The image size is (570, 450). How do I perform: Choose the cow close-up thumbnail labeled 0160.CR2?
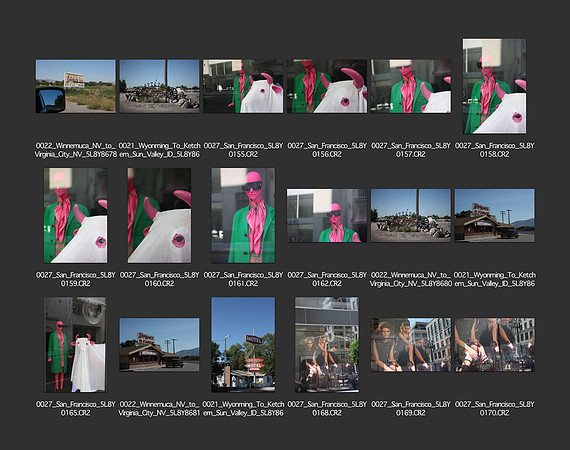pyautogui.click(x=159, y=215)
